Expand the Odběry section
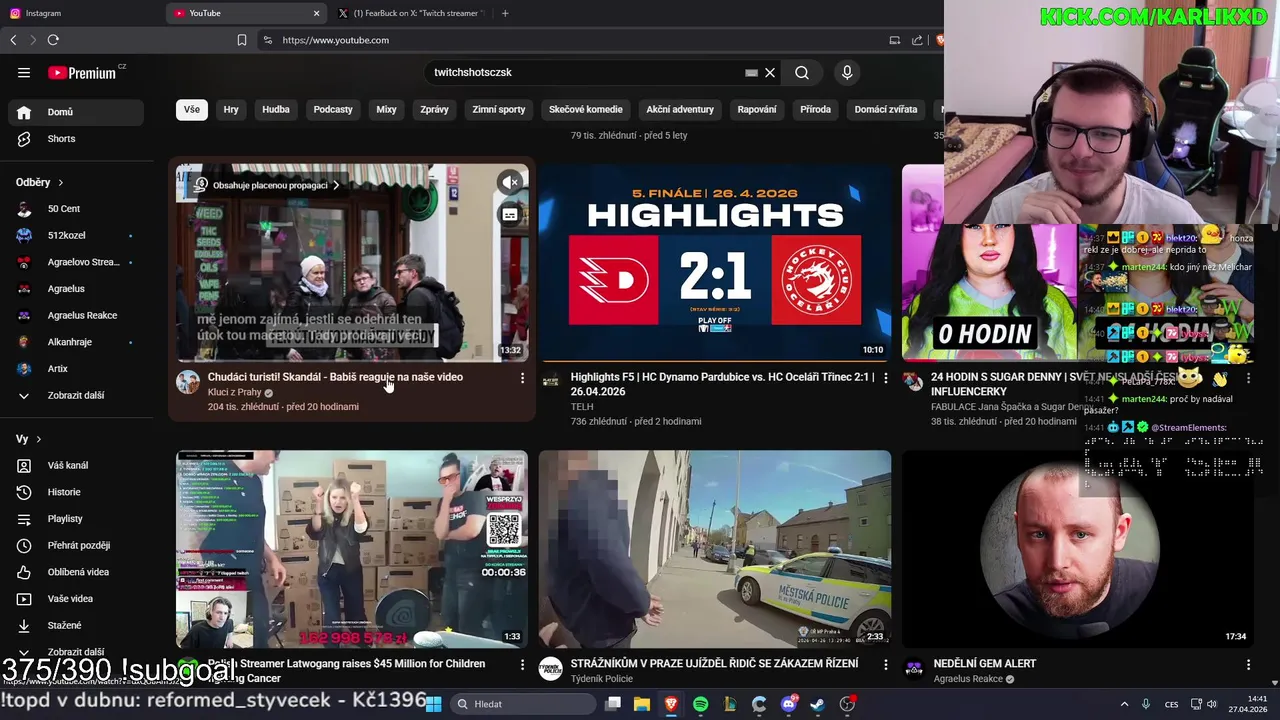Viewport: 1280px width, 720px height. coord(40,182)
